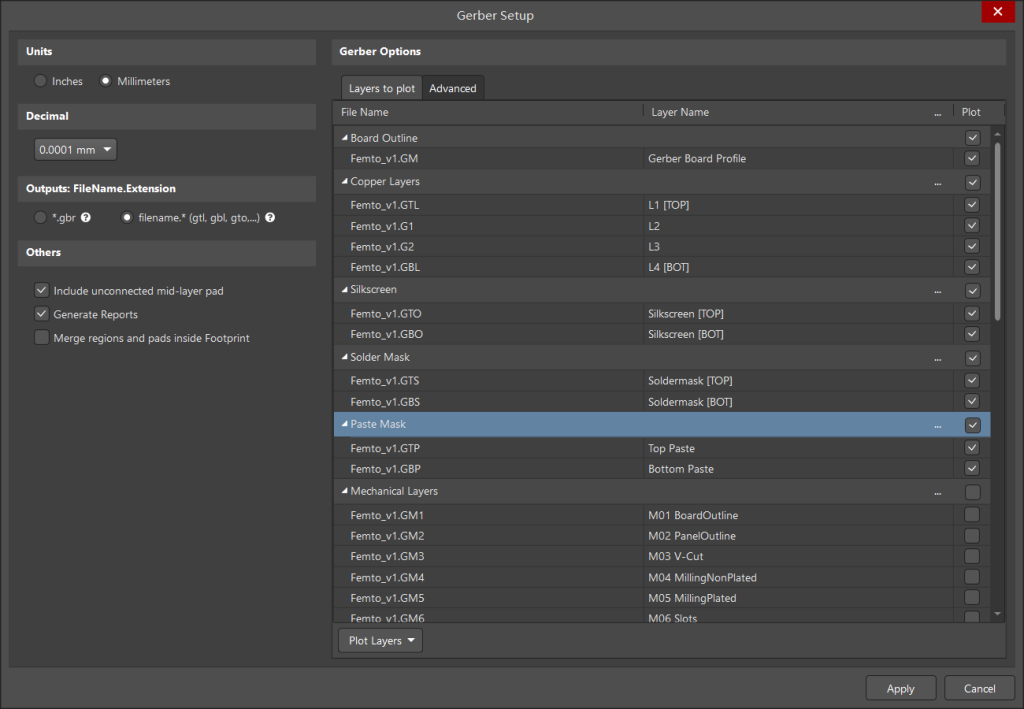
Task: Collapse the Copper Layers group
Action: pyautogui.click(x=344, y=181)
